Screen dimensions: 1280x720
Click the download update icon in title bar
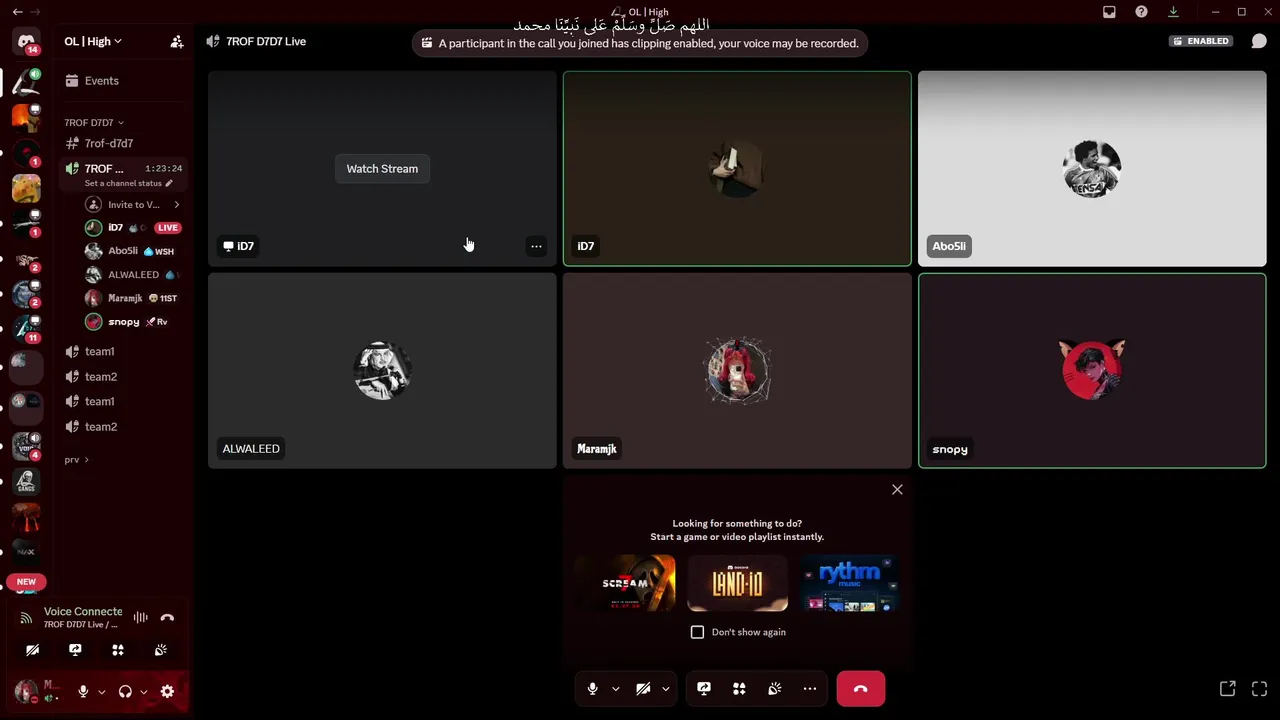[x=1173, y=12]
